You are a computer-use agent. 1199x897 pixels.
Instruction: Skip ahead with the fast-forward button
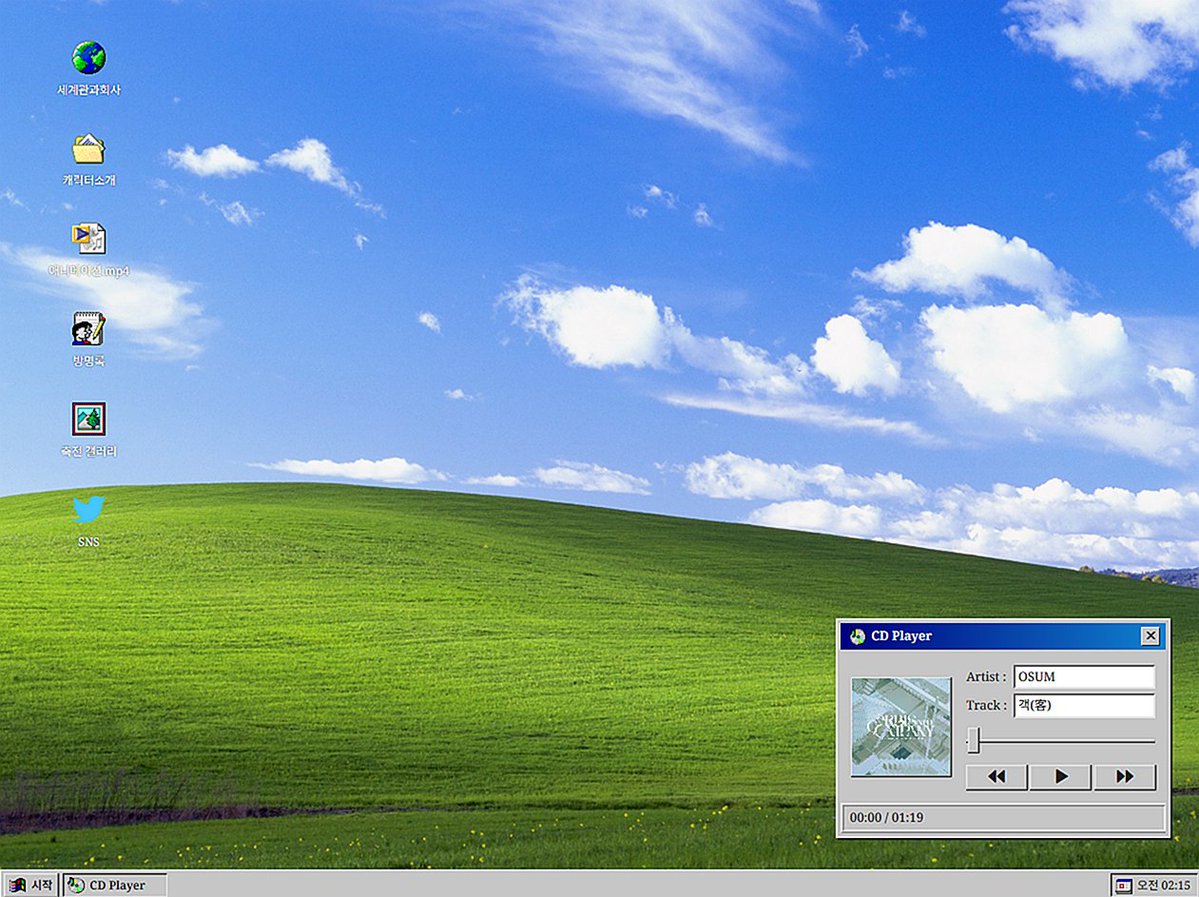click(x=1125, y=777)
